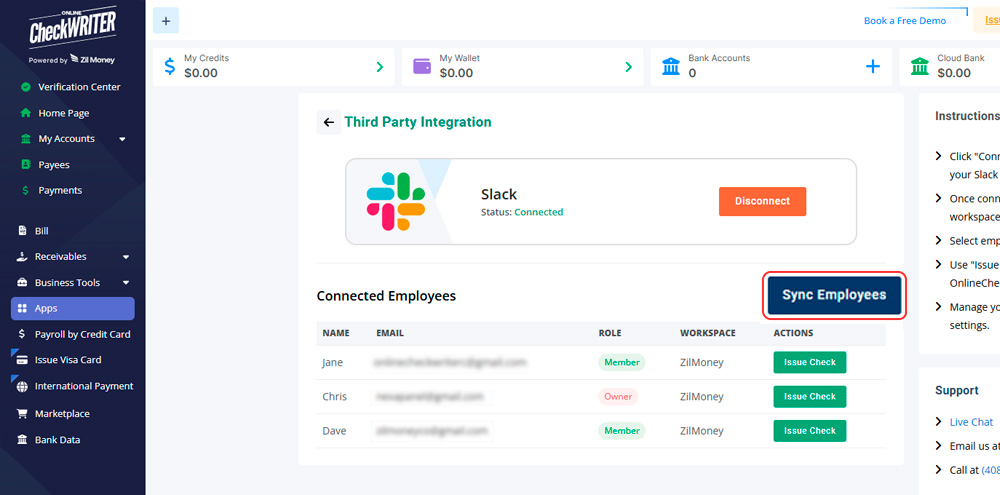The height and width of the screenshot is (495, 1000).
Task: Open the Payees menu item
Action: click(x=54, y=165)
